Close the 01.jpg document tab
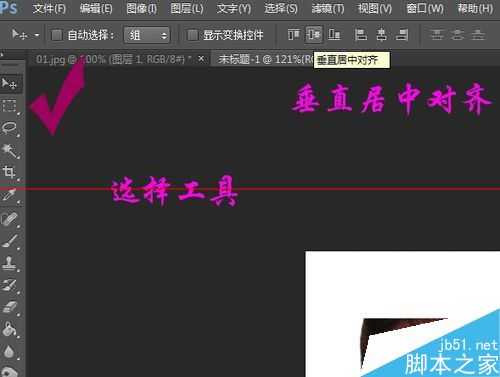Viewport: 500px width, 377px height. point(201,59)
